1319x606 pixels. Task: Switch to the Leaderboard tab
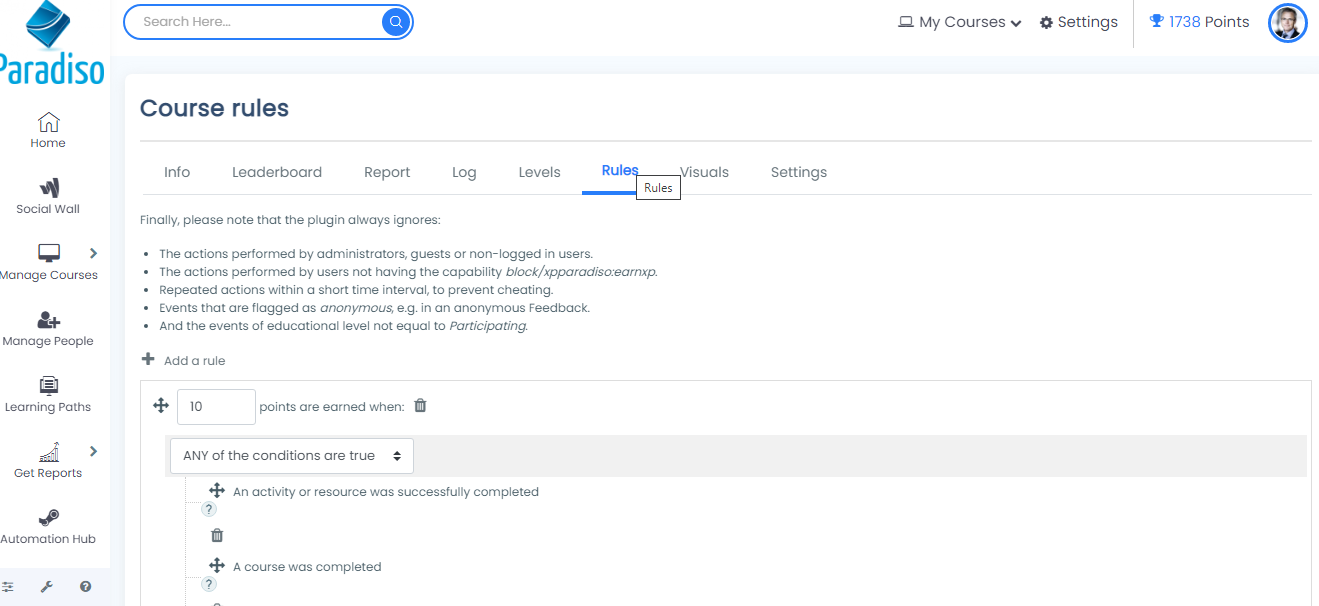point(277,172)
